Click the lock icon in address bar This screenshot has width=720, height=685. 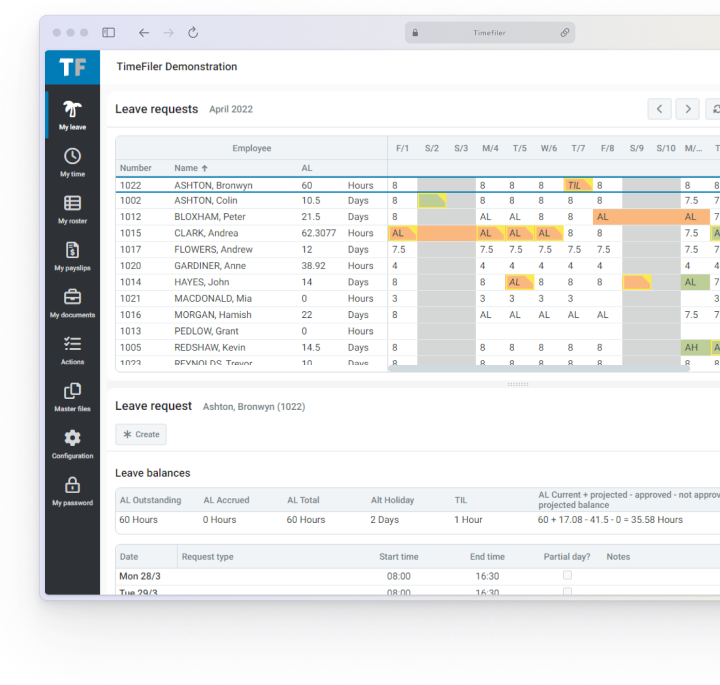click(x=415, y=33)
